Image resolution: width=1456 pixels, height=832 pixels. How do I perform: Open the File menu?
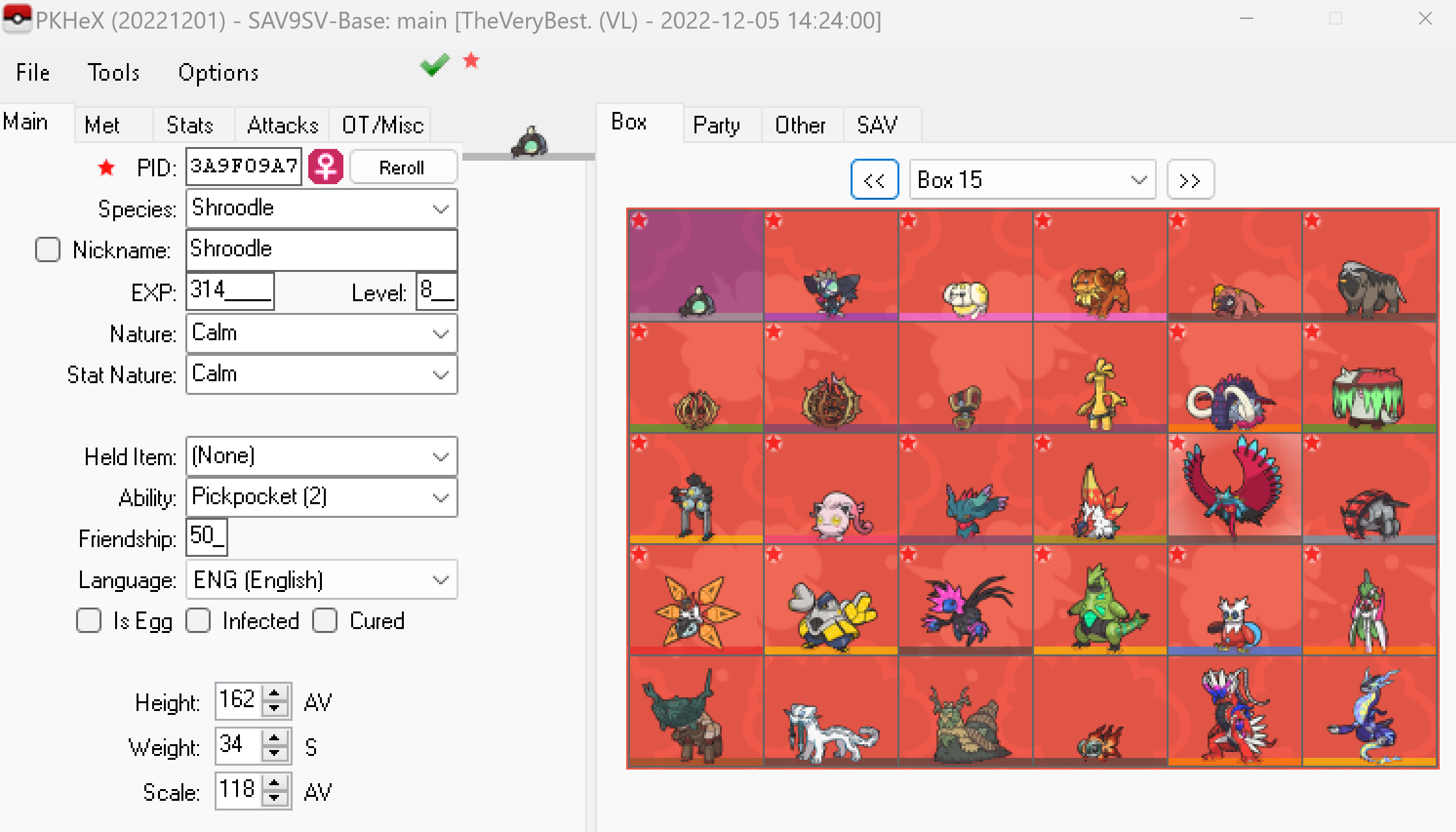33,72
